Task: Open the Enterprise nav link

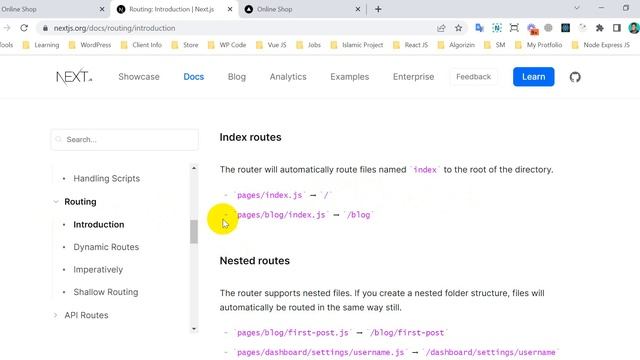Action: pyautogui.click(x=413, y=77)
